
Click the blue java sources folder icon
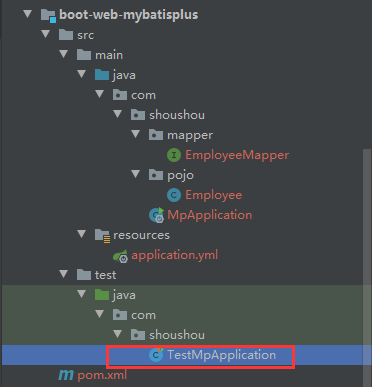coord(102,75)
